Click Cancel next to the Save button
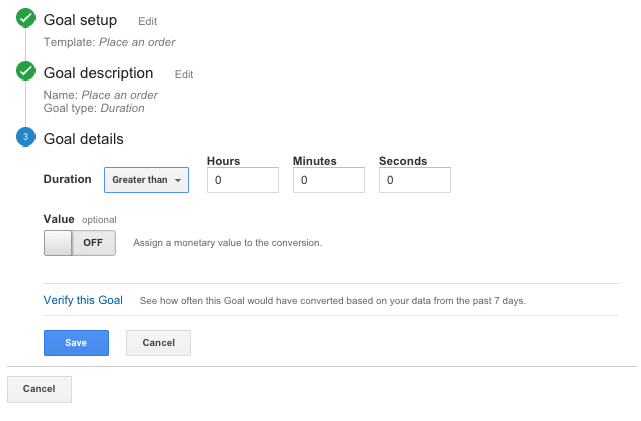Screen dimensions: 641x421 coord(158,343)
